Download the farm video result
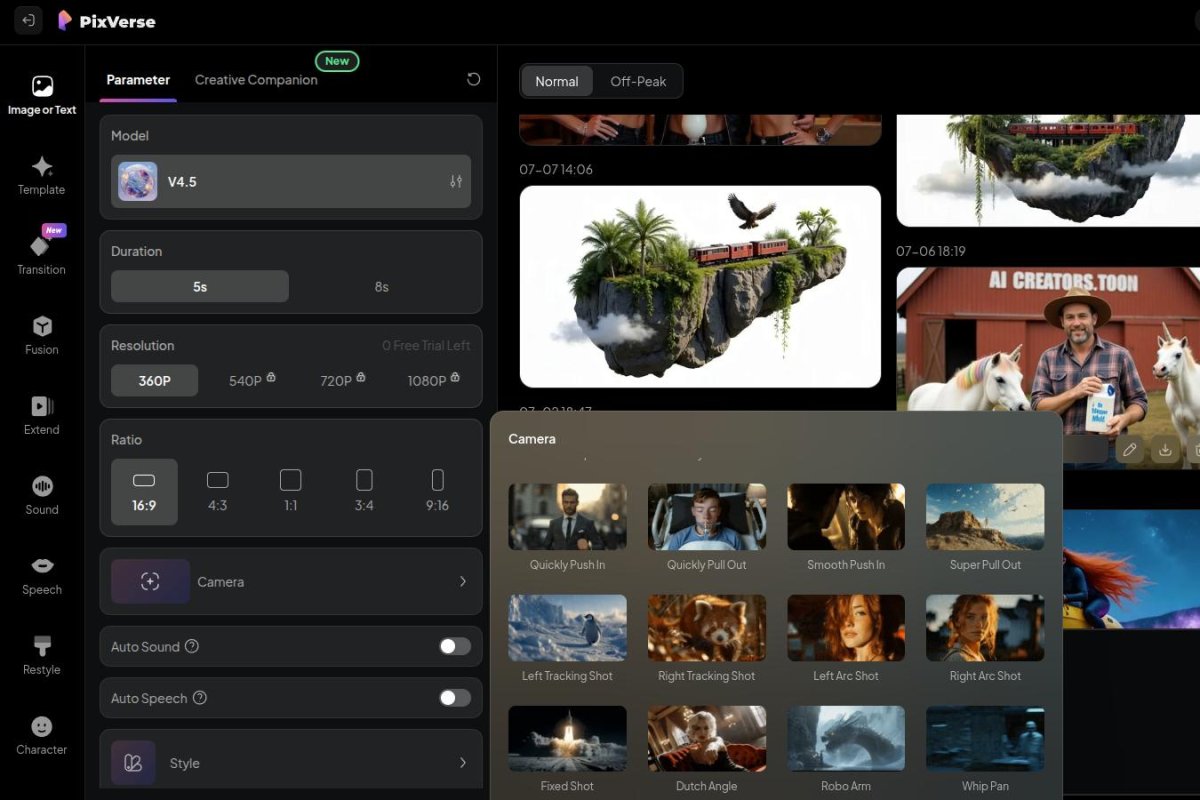Viewport: 1200px width, 800px height. click(1165, 450)
